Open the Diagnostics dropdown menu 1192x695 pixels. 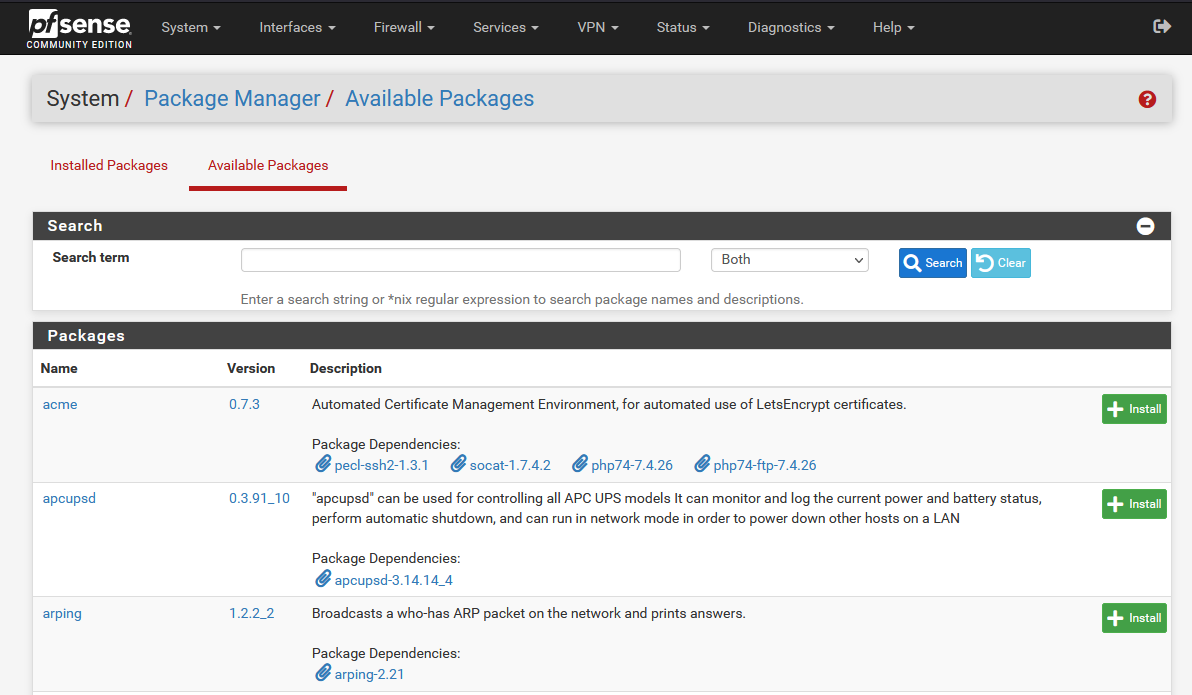click(791, 27)
